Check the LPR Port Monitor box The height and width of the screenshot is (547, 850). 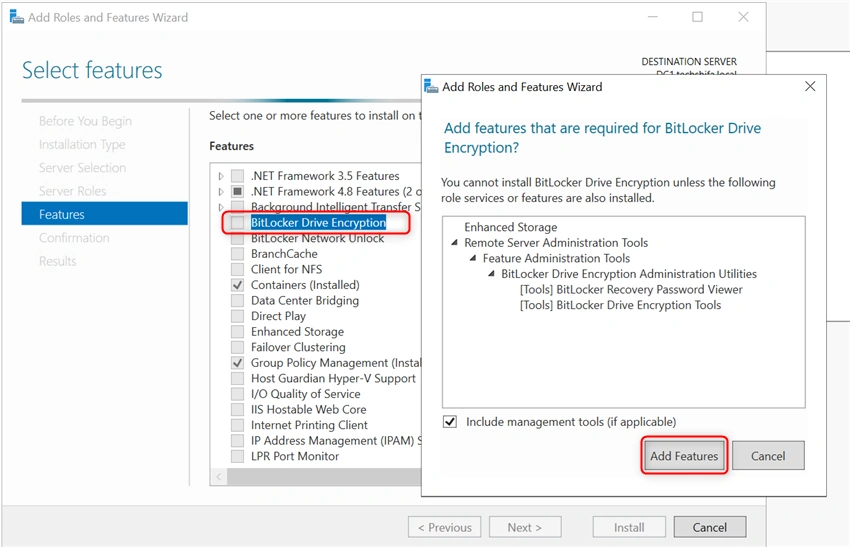pos(237,456)
